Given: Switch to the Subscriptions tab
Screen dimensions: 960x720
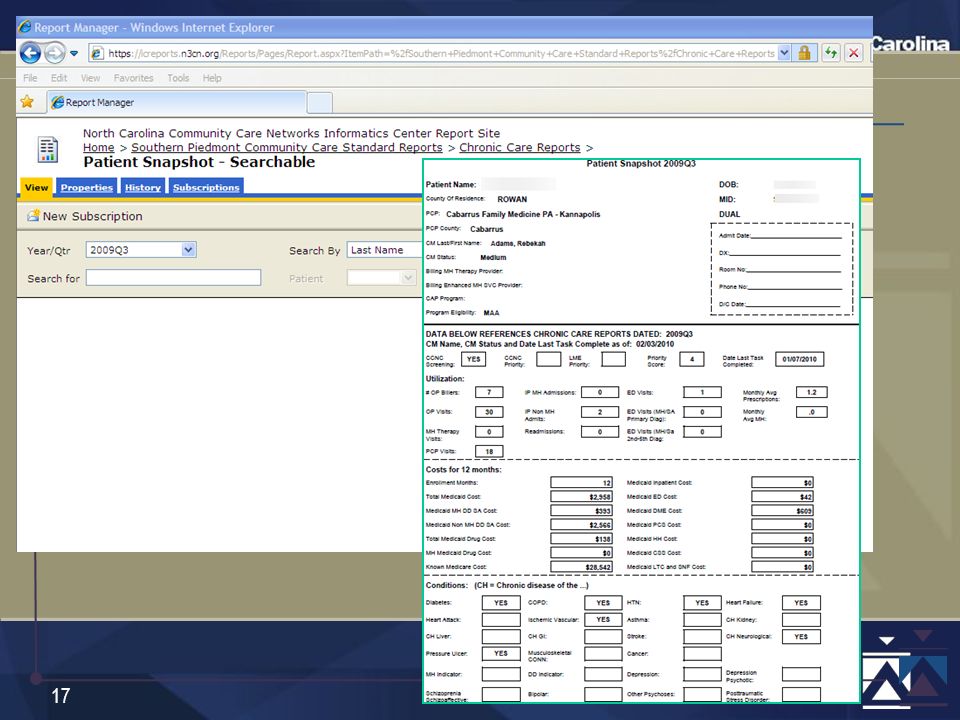Looking at the screenshot, I should [206, 187].
